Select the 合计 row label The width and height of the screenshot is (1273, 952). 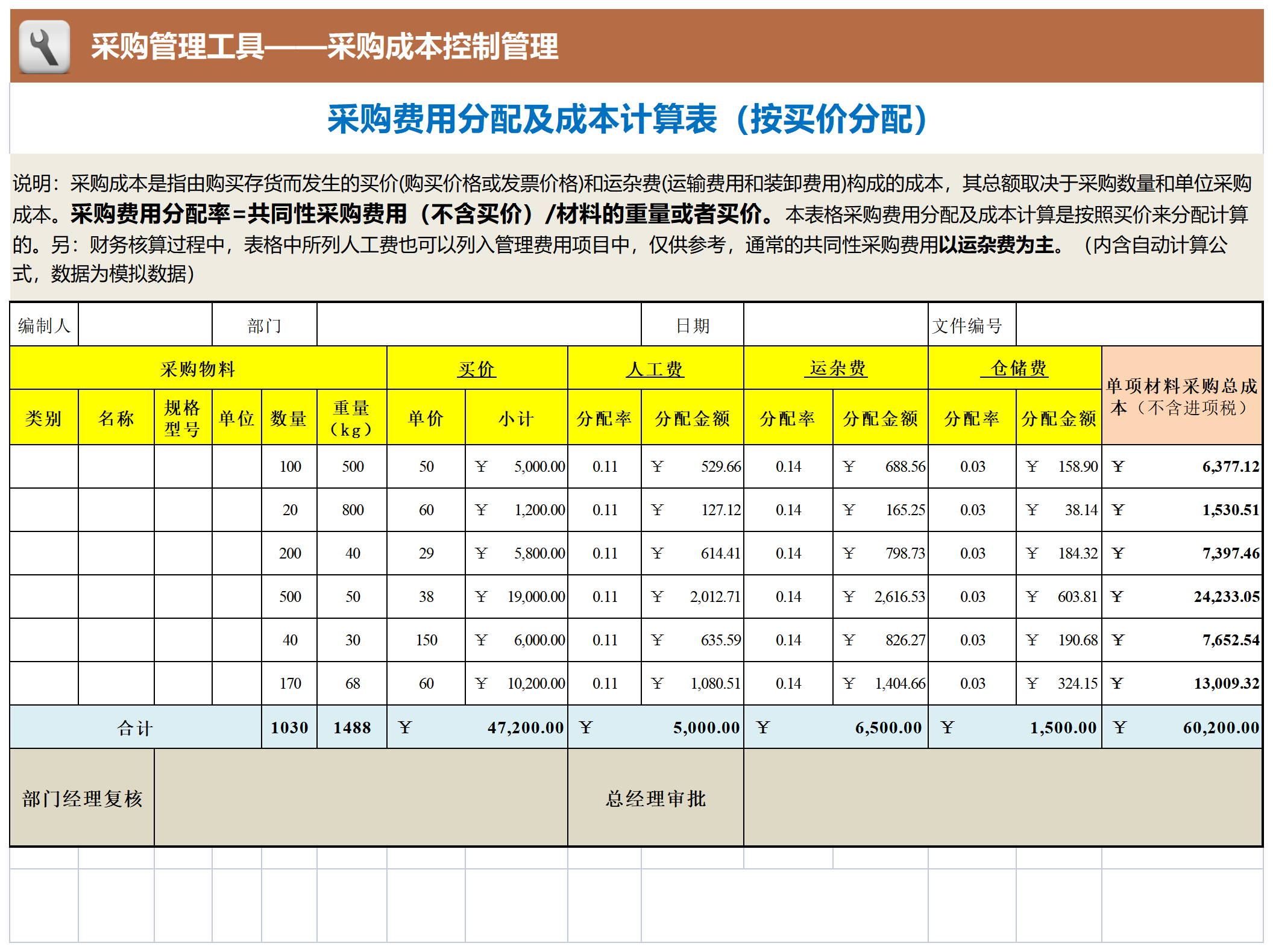pyautogui.click(x=136, y=727)
